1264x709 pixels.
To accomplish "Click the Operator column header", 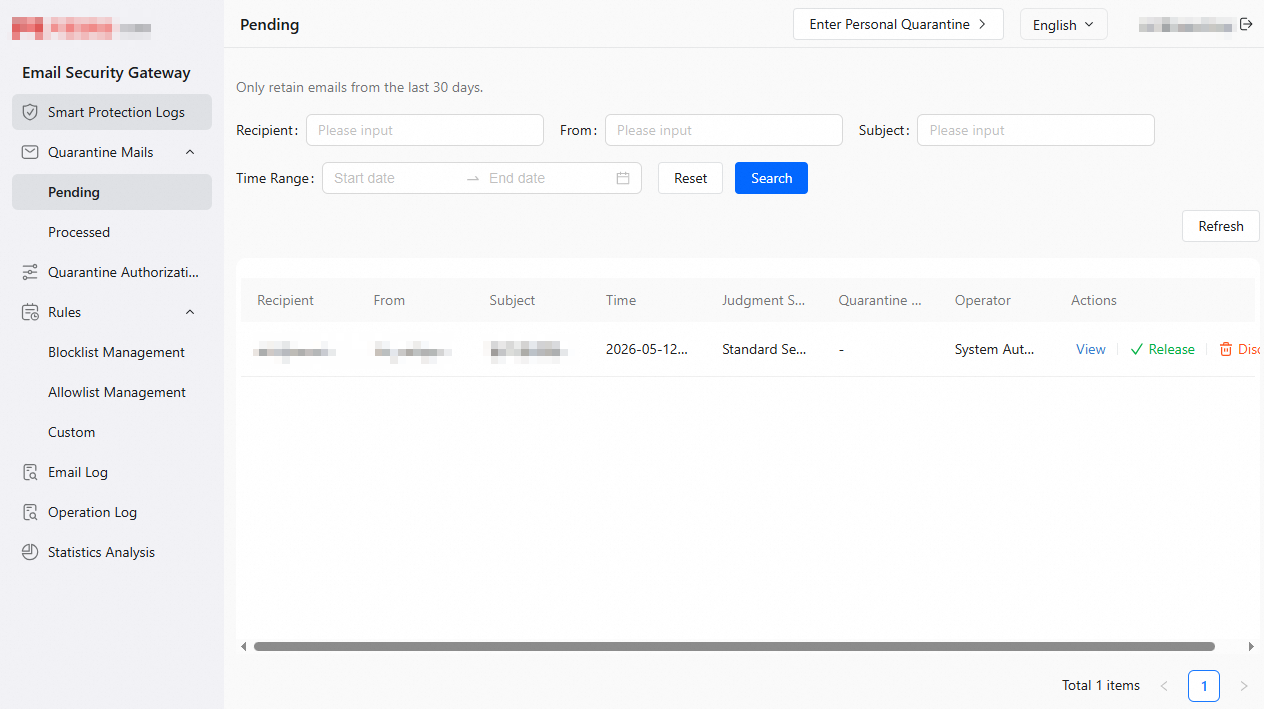I will point(983,300).
